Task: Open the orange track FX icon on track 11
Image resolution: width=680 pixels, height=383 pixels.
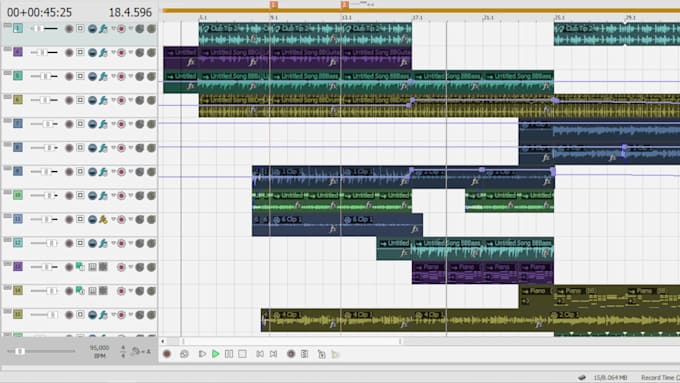Action: [103, 219]
